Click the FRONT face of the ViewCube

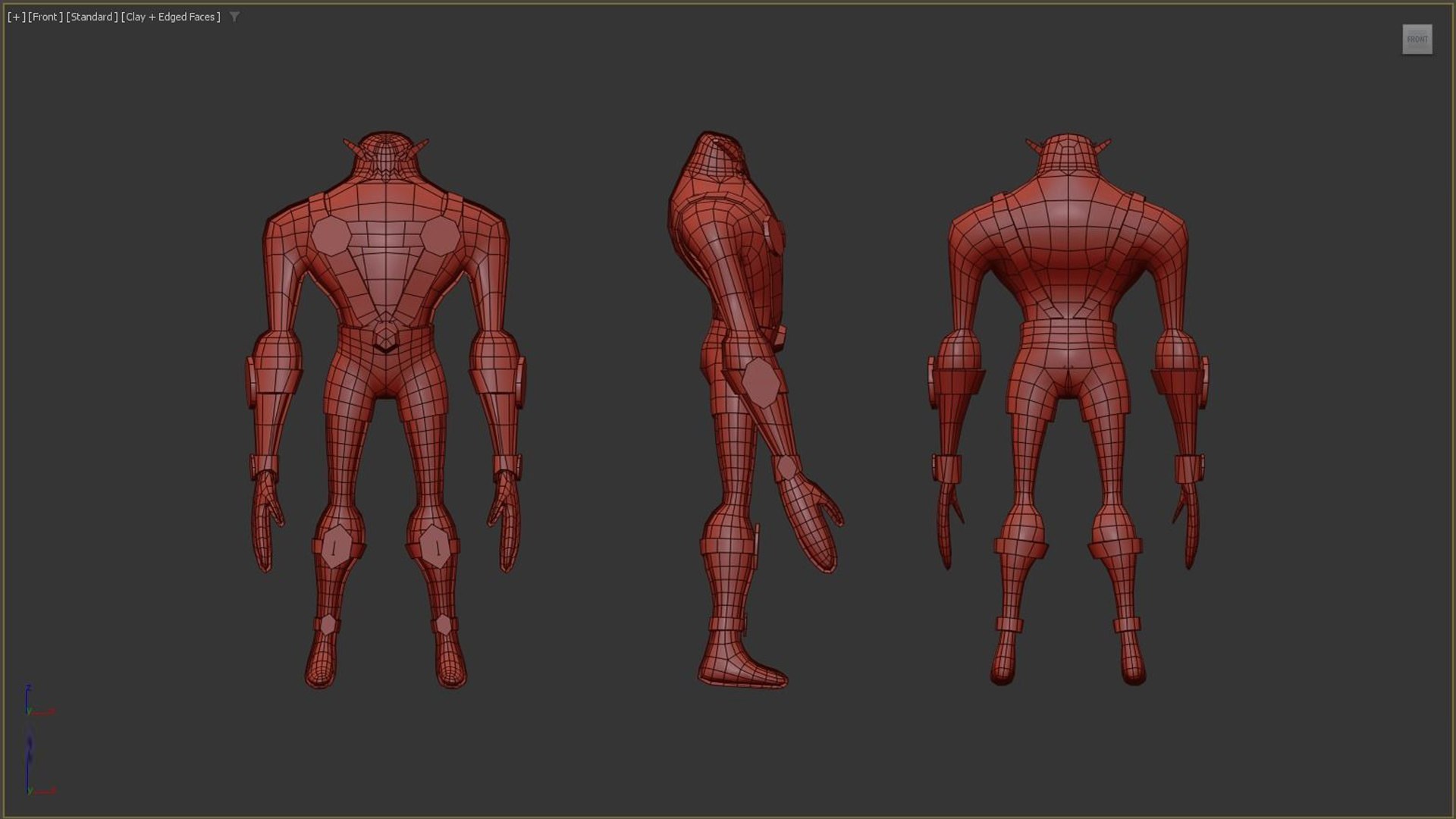coord(1417,39)
